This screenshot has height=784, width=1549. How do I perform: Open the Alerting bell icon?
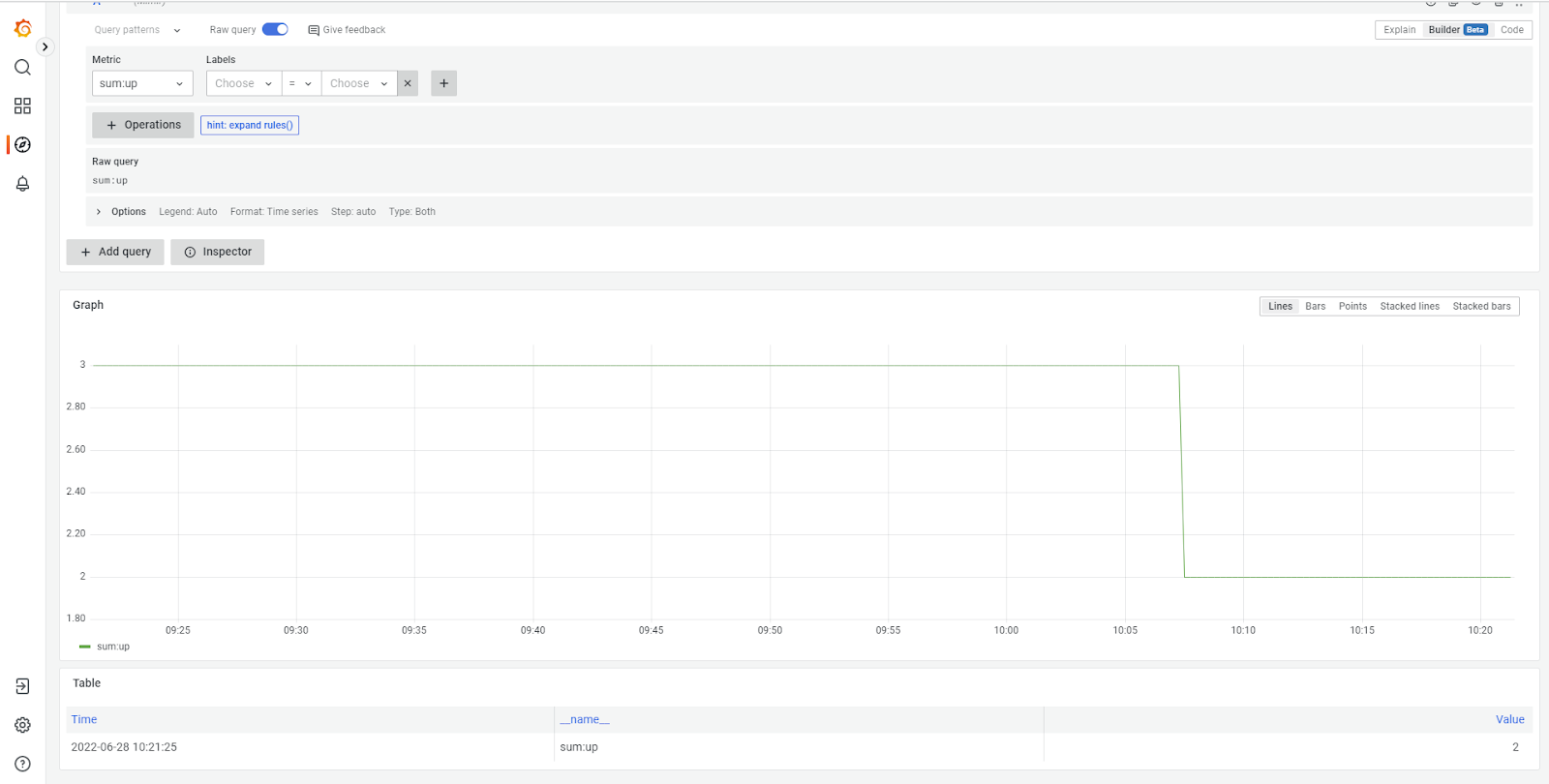point(22,183)
